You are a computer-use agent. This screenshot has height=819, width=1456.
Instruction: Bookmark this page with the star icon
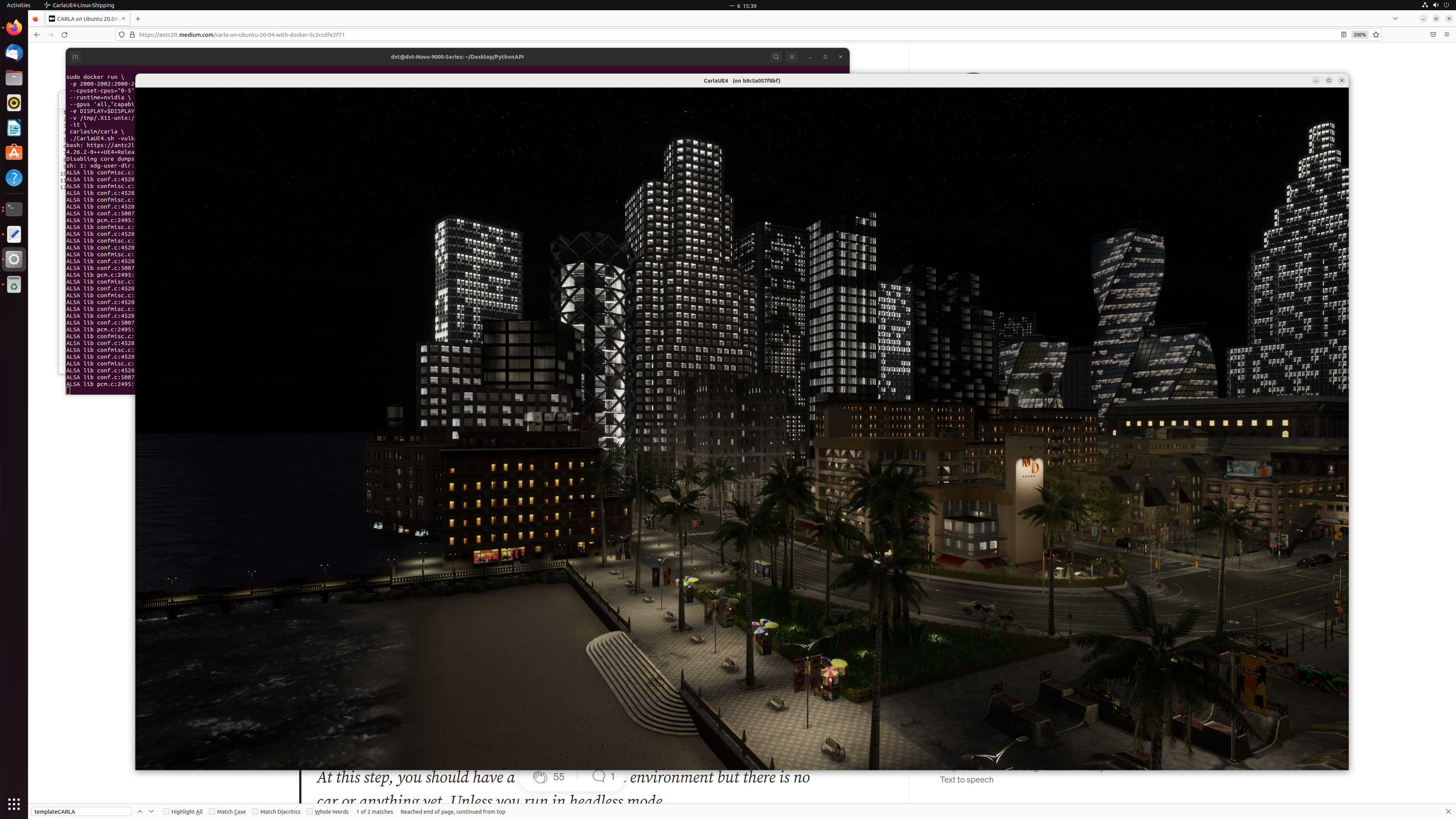click(x=1376, y=35)
